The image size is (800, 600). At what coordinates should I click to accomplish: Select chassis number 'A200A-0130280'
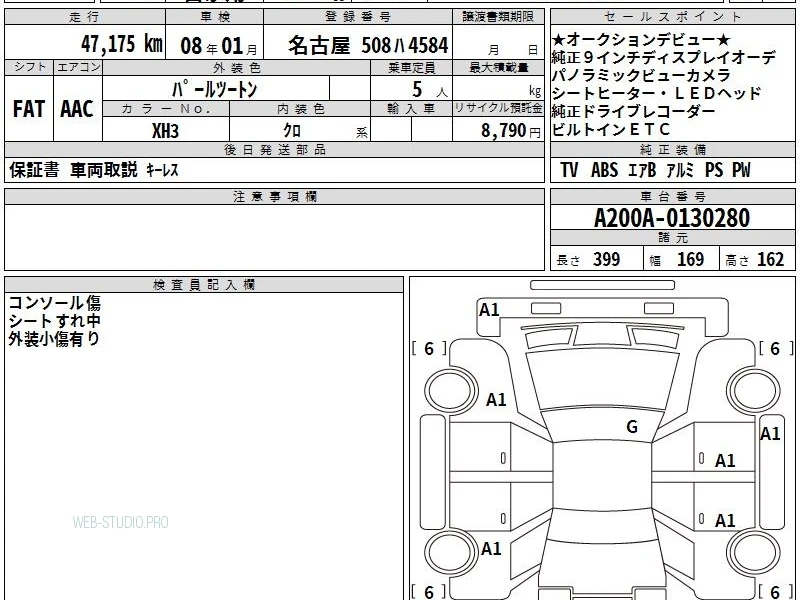[672, 218]
